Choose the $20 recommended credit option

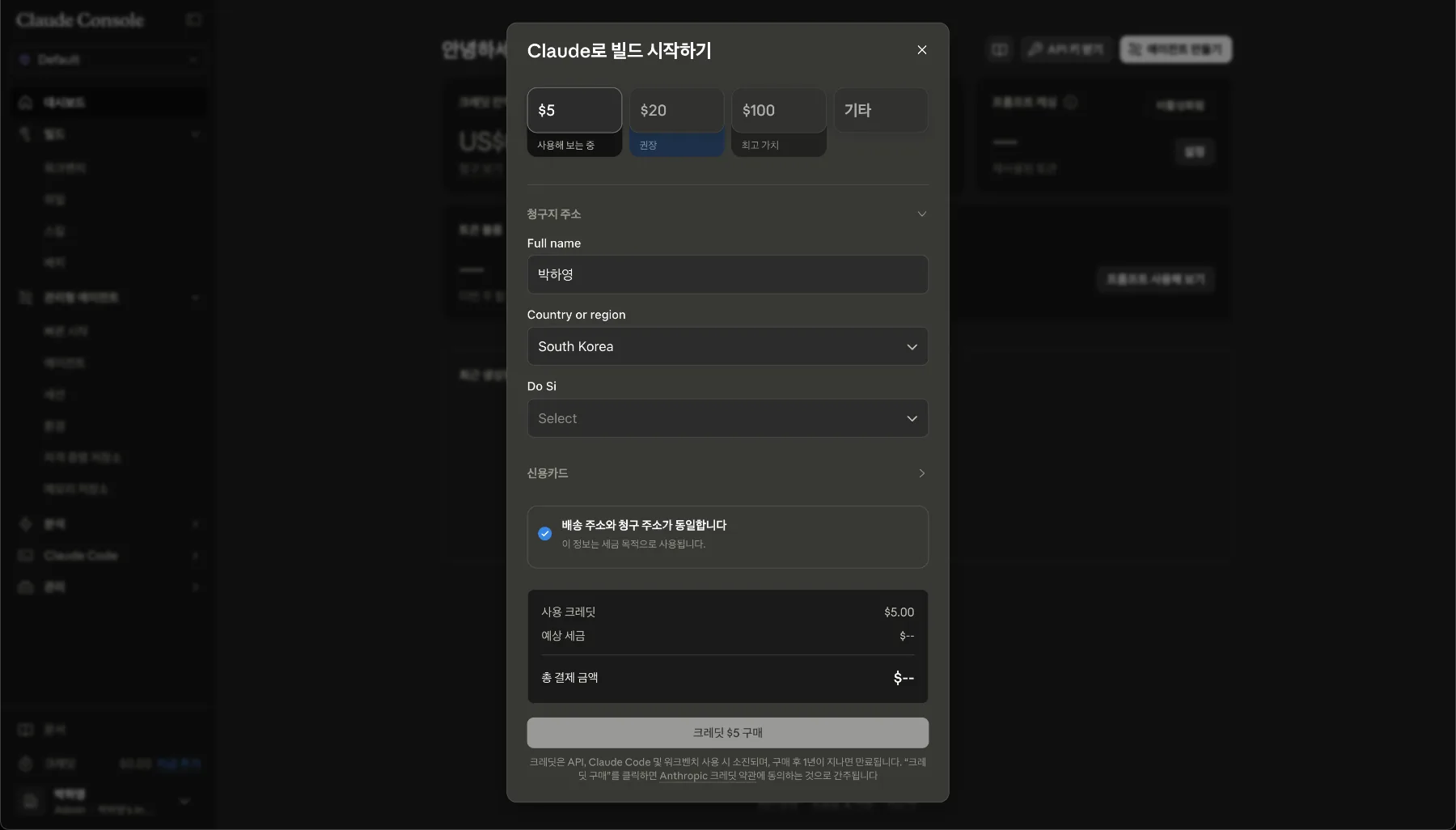coord(676,110)
